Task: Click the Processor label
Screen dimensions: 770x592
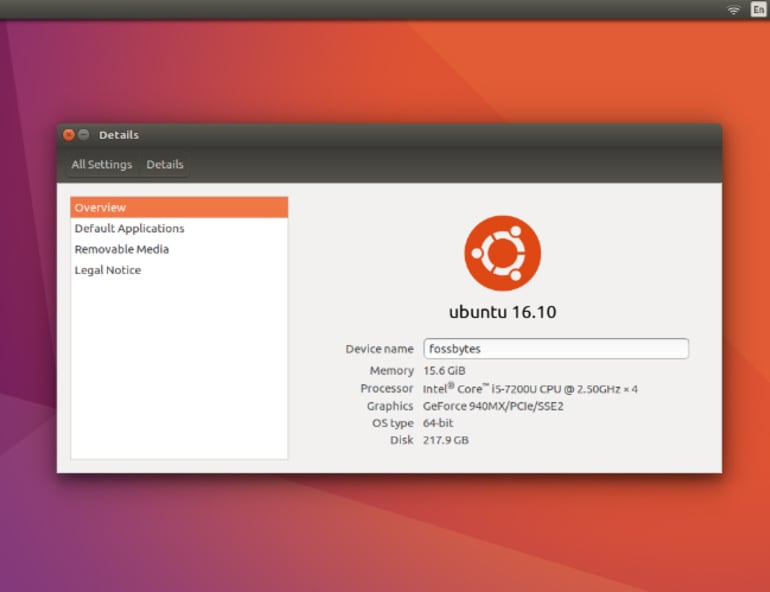Action: pyautogui.click(x=387, y=388)
